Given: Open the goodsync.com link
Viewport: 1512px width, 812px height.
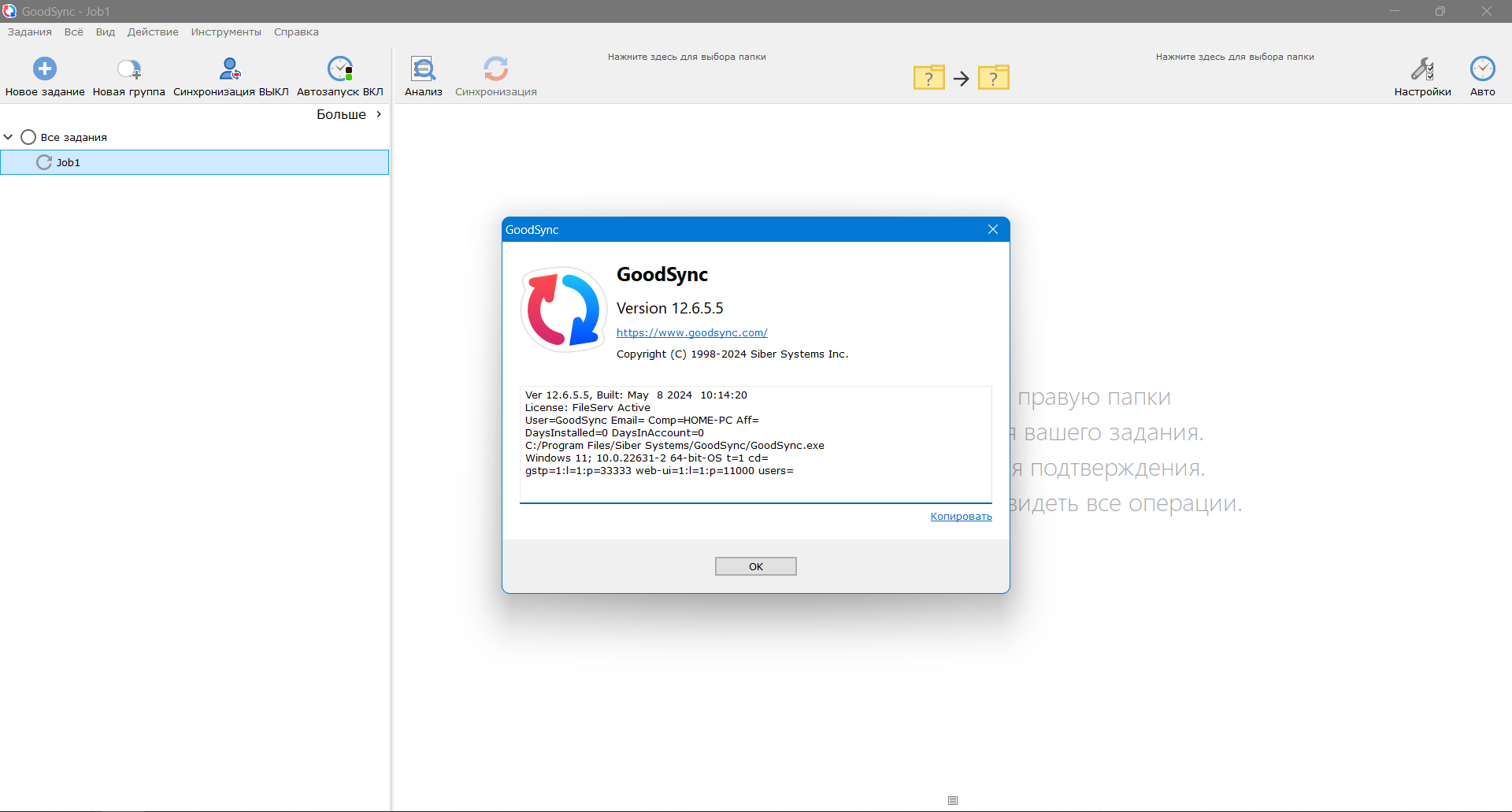Looking at the screenshot, I should pyautogui.click(x=691, y=332).
